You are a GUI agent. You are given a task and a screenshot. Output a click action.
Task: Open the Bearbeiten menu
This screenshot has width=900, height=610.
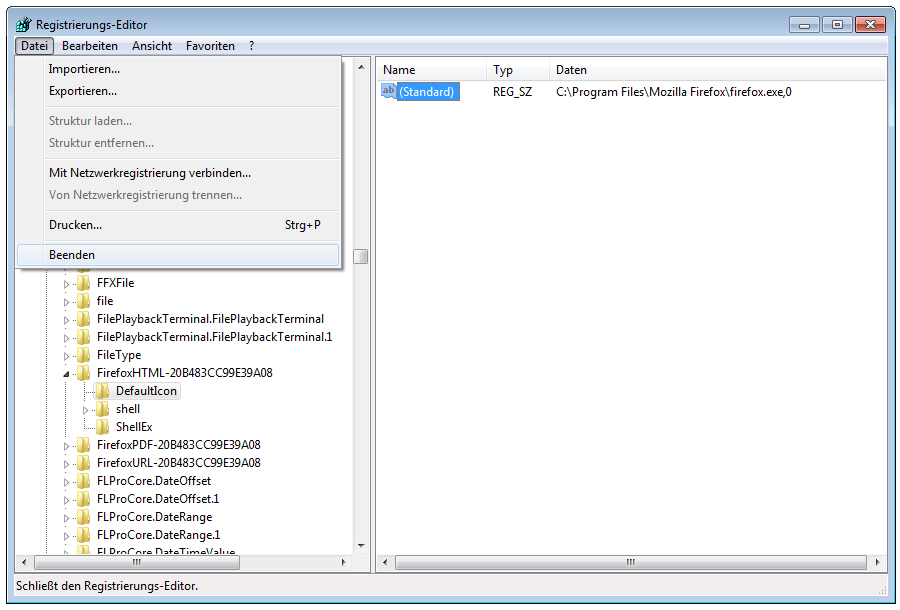(x=90, y=46)
